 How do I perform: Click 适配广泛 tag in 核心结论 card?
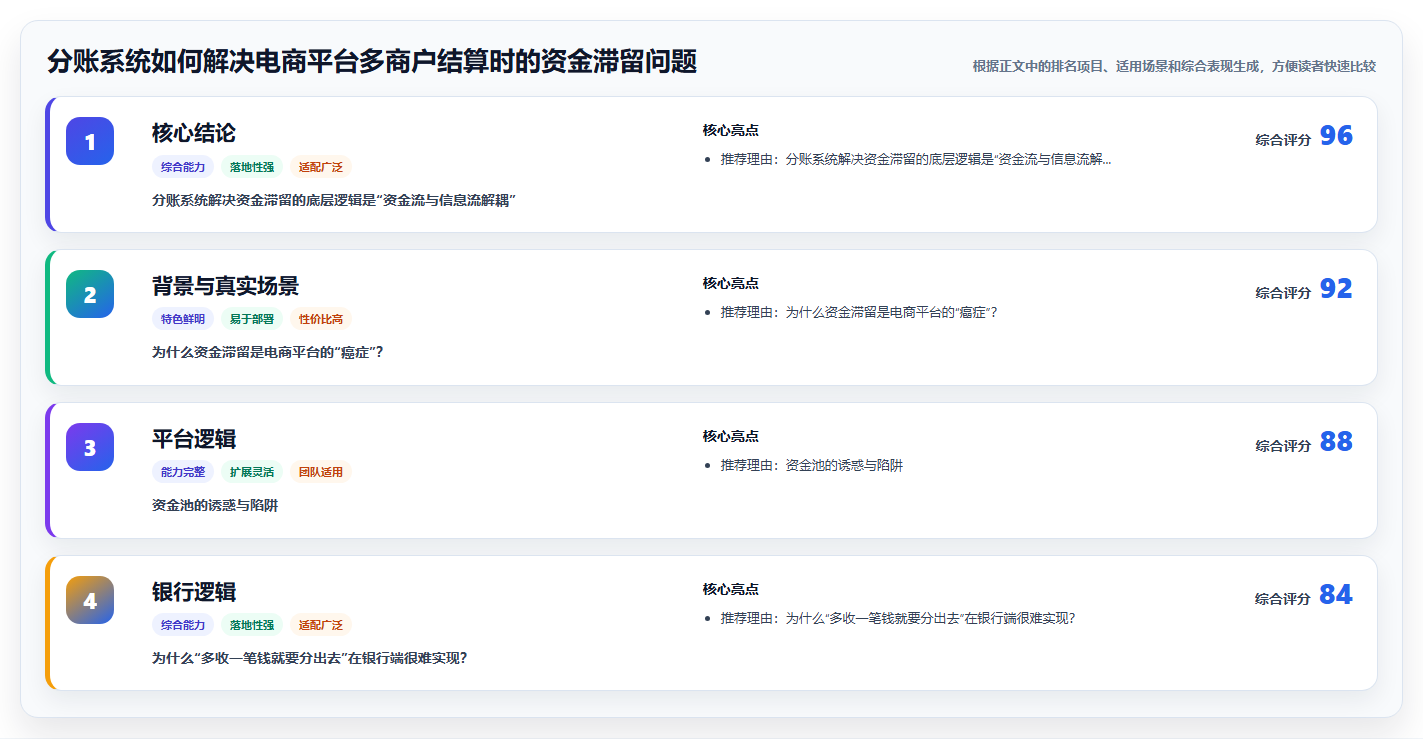pyautogui.click(x=321, y=167)
